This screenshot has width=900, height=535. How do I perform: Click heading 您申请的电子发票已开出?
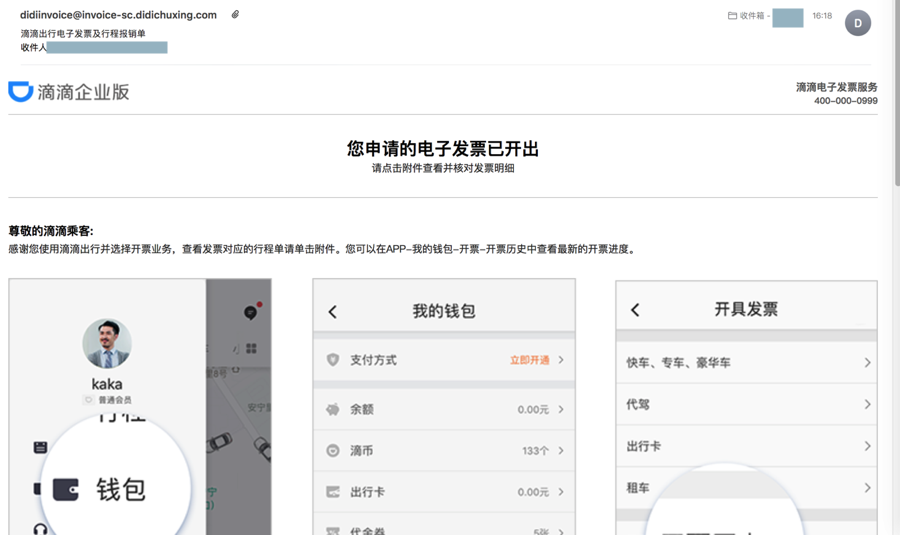pos(443,149)
